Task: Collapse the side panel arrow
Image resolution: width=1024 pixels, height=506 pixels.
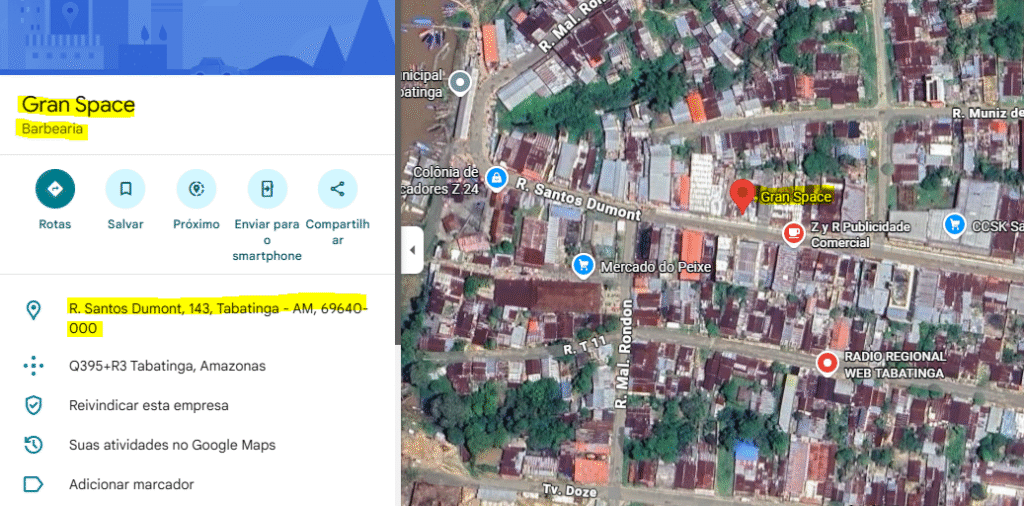Action: tap(412, 250)
